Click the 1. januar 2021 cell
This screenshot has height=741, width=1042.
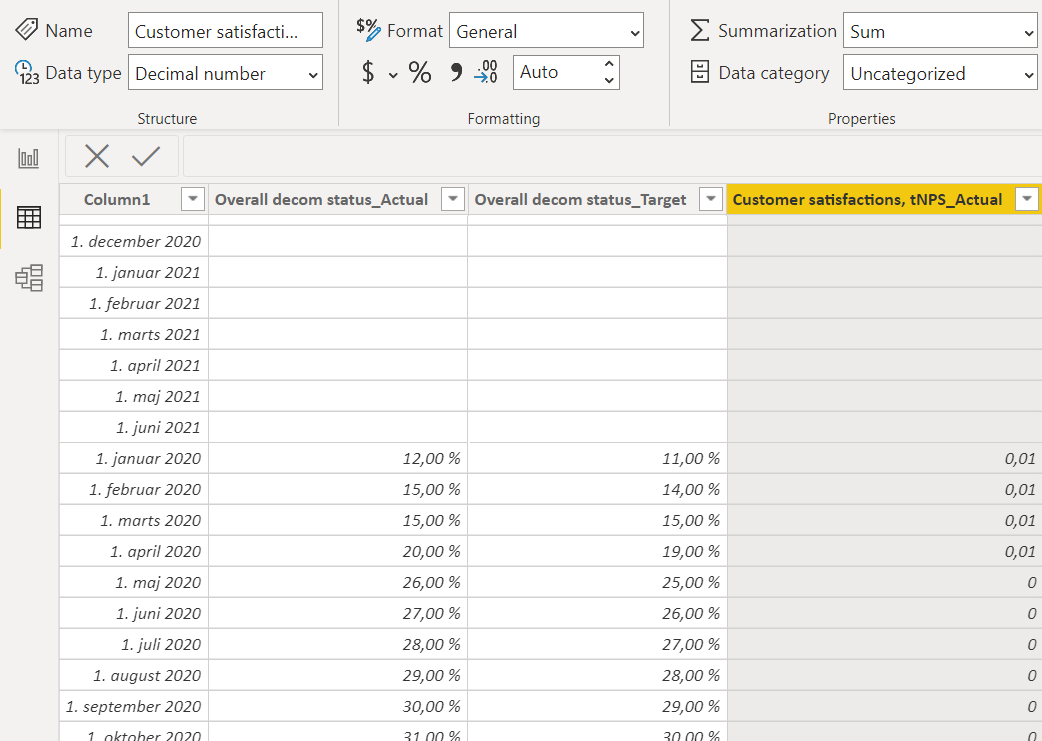click(x=134, y=272)
